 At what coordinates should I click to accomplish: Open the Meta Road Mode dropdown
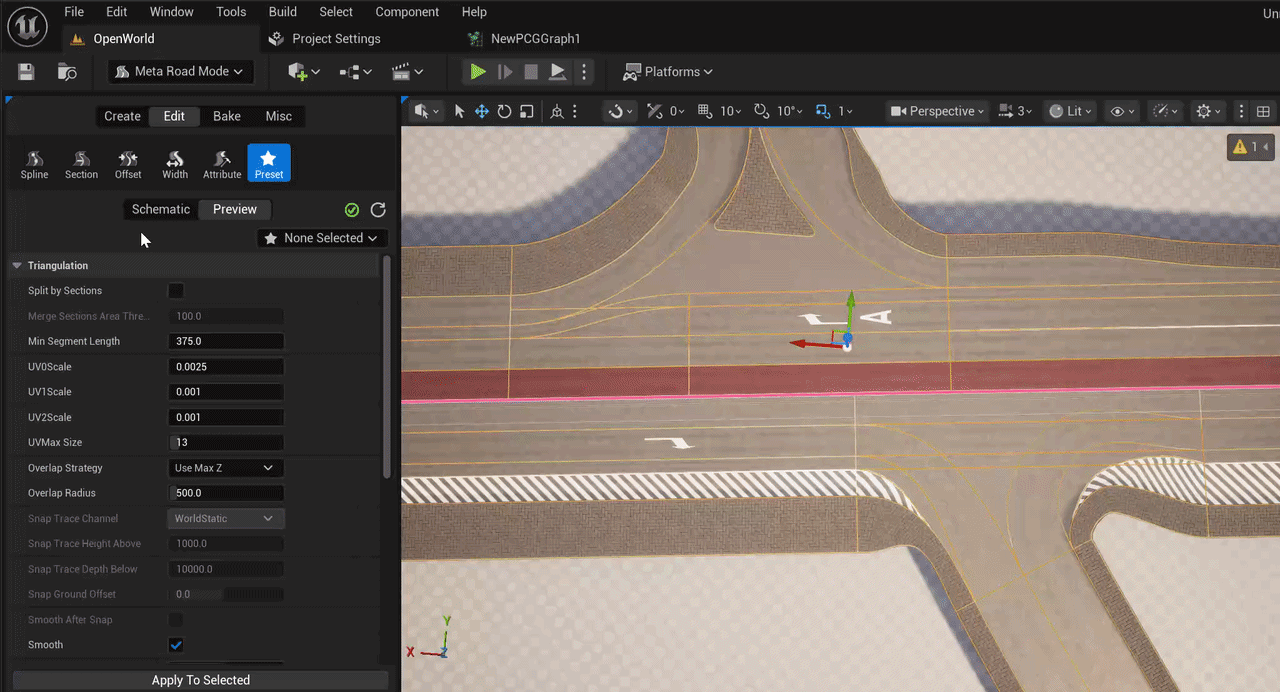(x=180, y=72)
